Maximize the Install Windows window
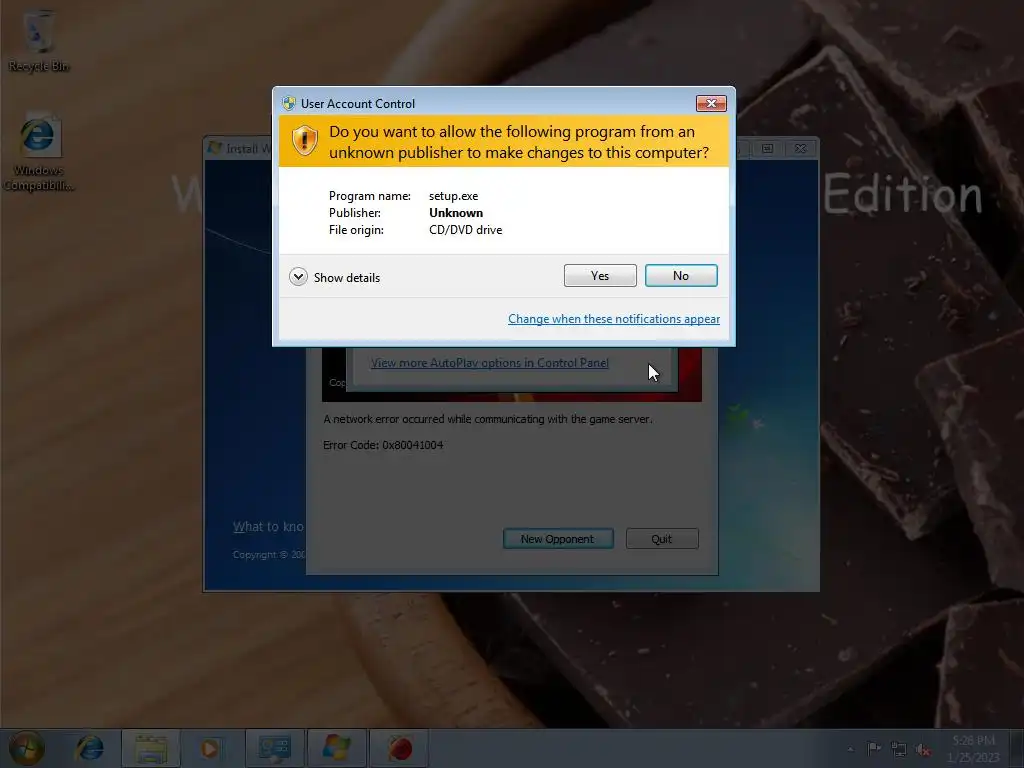 coord(768,149)
